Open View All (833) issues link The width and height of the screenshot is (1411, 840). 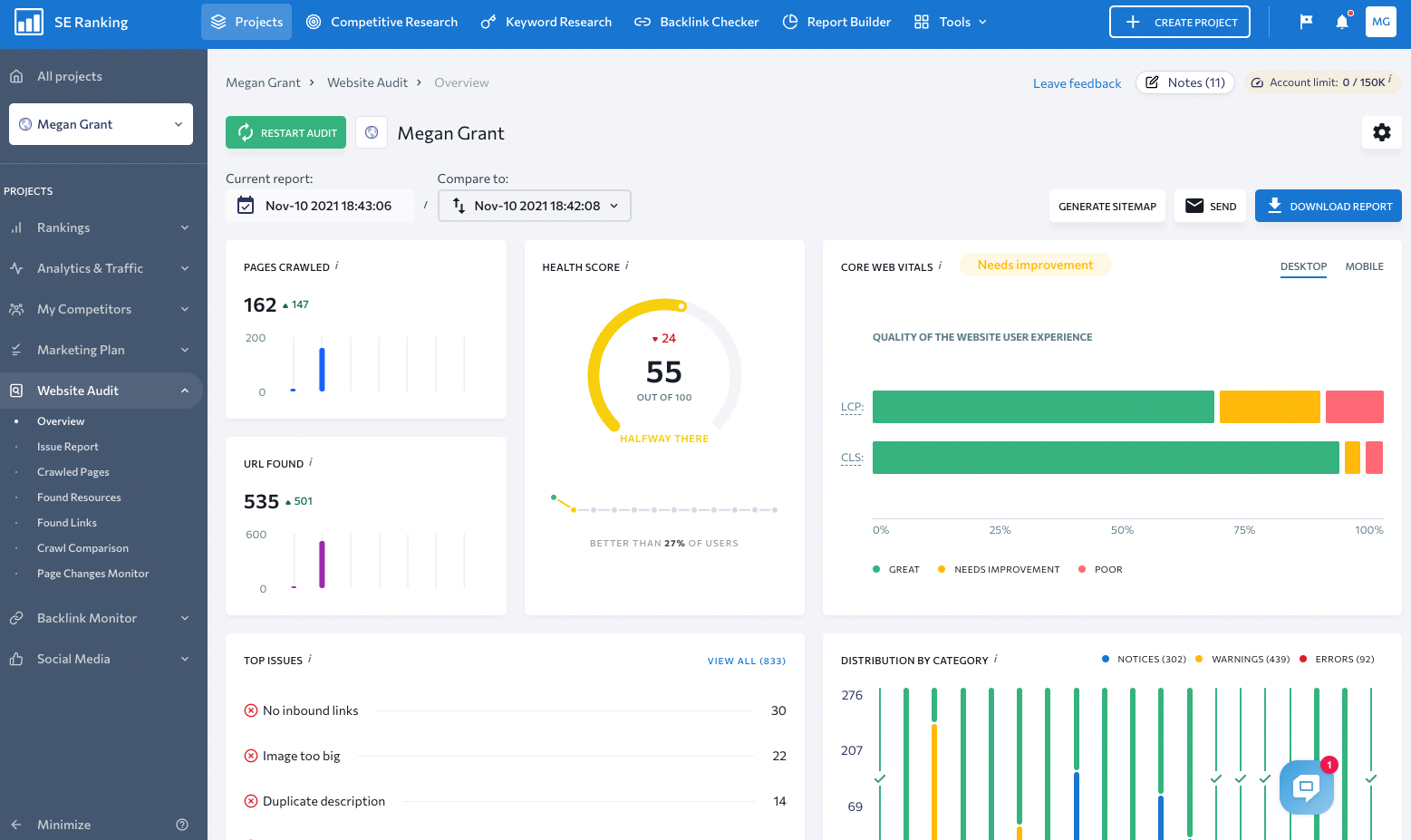click(747, 661)
